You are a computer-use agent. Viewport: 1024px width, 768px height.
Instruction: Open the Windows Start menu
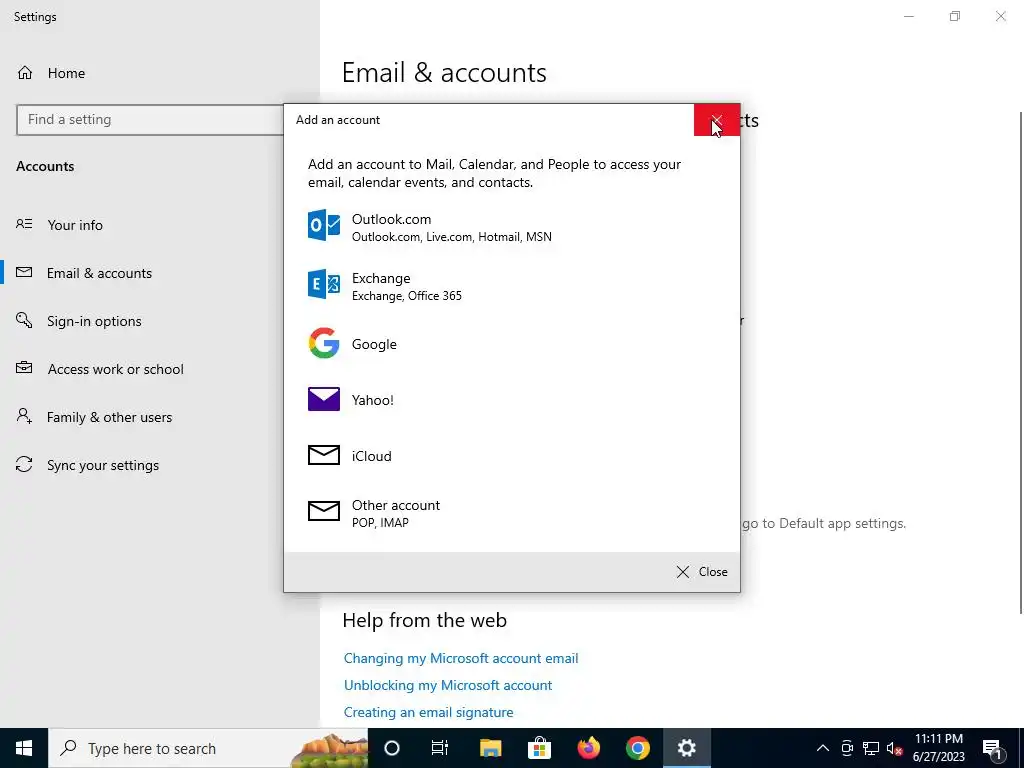(24, 748)
